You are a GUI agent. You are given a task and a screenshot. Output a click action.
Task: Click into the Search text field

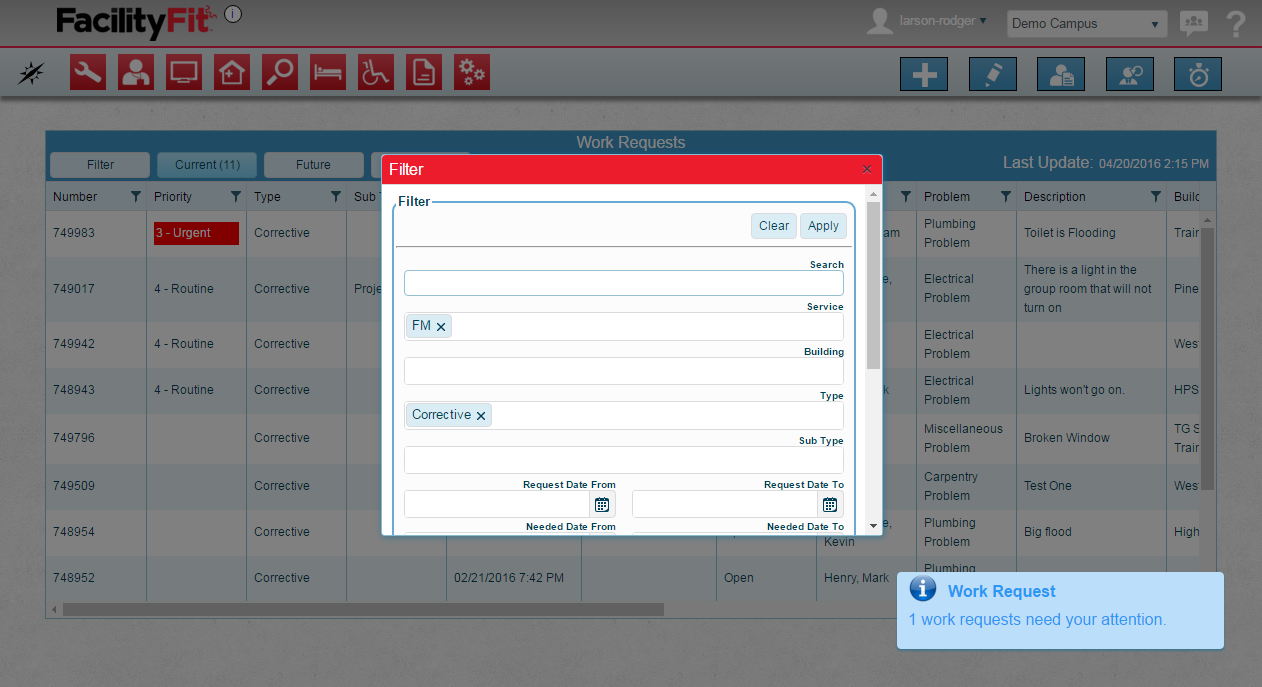pyautogui.click(x=623, y=283)
